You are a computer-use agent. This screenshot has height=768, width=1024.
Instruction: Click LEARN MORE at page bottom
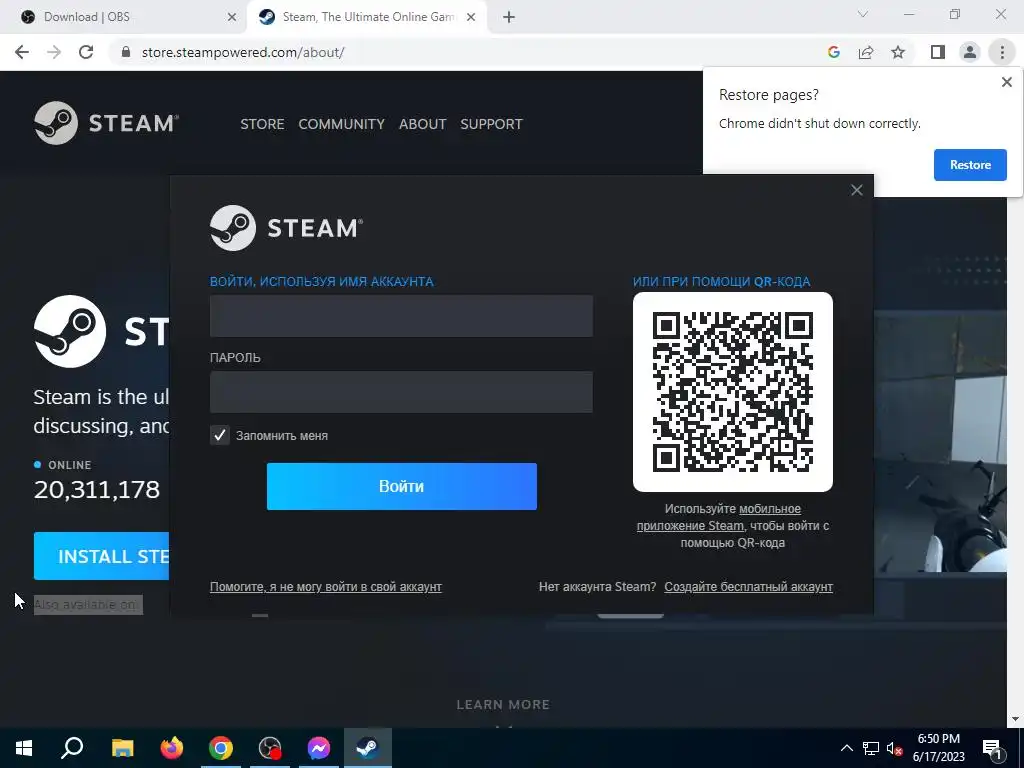point(503,705)
